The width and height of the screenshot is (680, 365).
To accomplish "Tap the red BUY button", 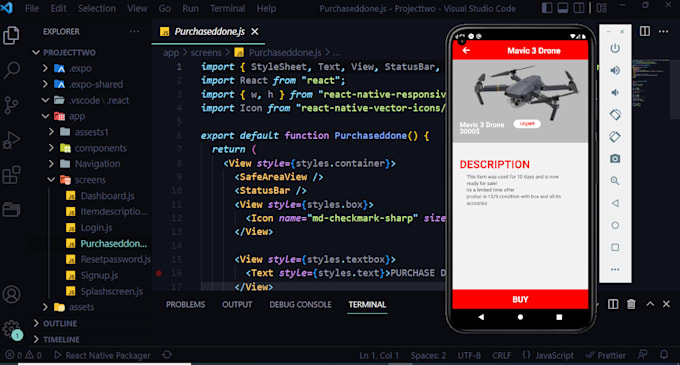I will pyautogui.click(x=520, y=300).
